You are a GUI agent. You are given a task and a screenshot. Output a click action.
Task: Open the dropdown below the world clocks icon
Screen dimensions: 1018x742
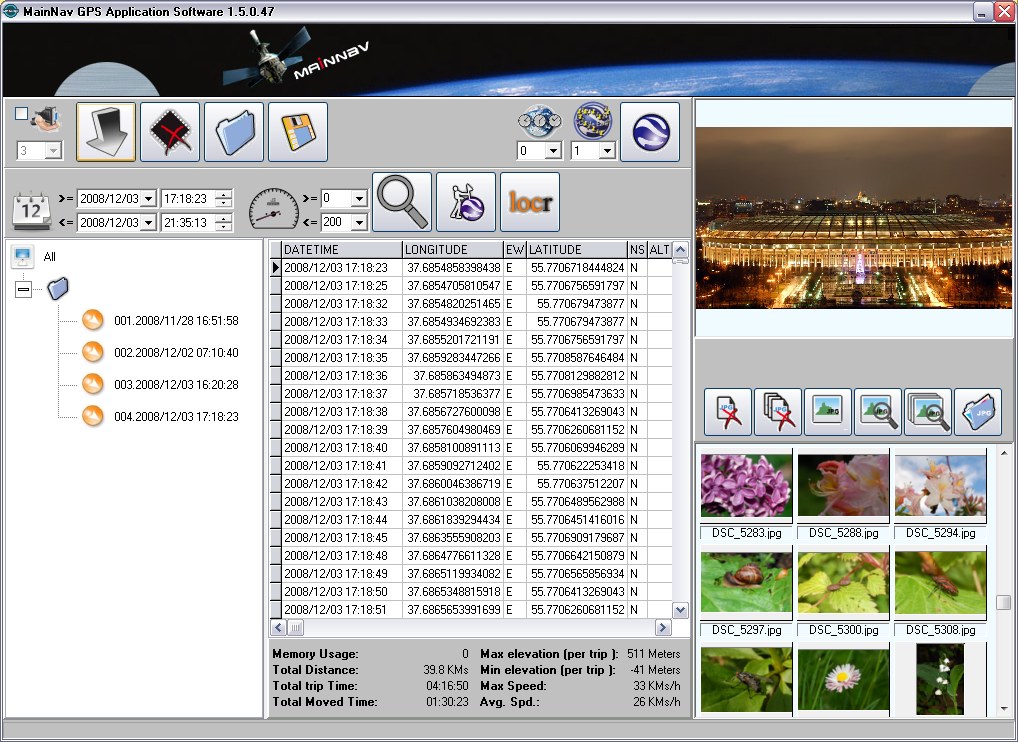pos(552,151)
